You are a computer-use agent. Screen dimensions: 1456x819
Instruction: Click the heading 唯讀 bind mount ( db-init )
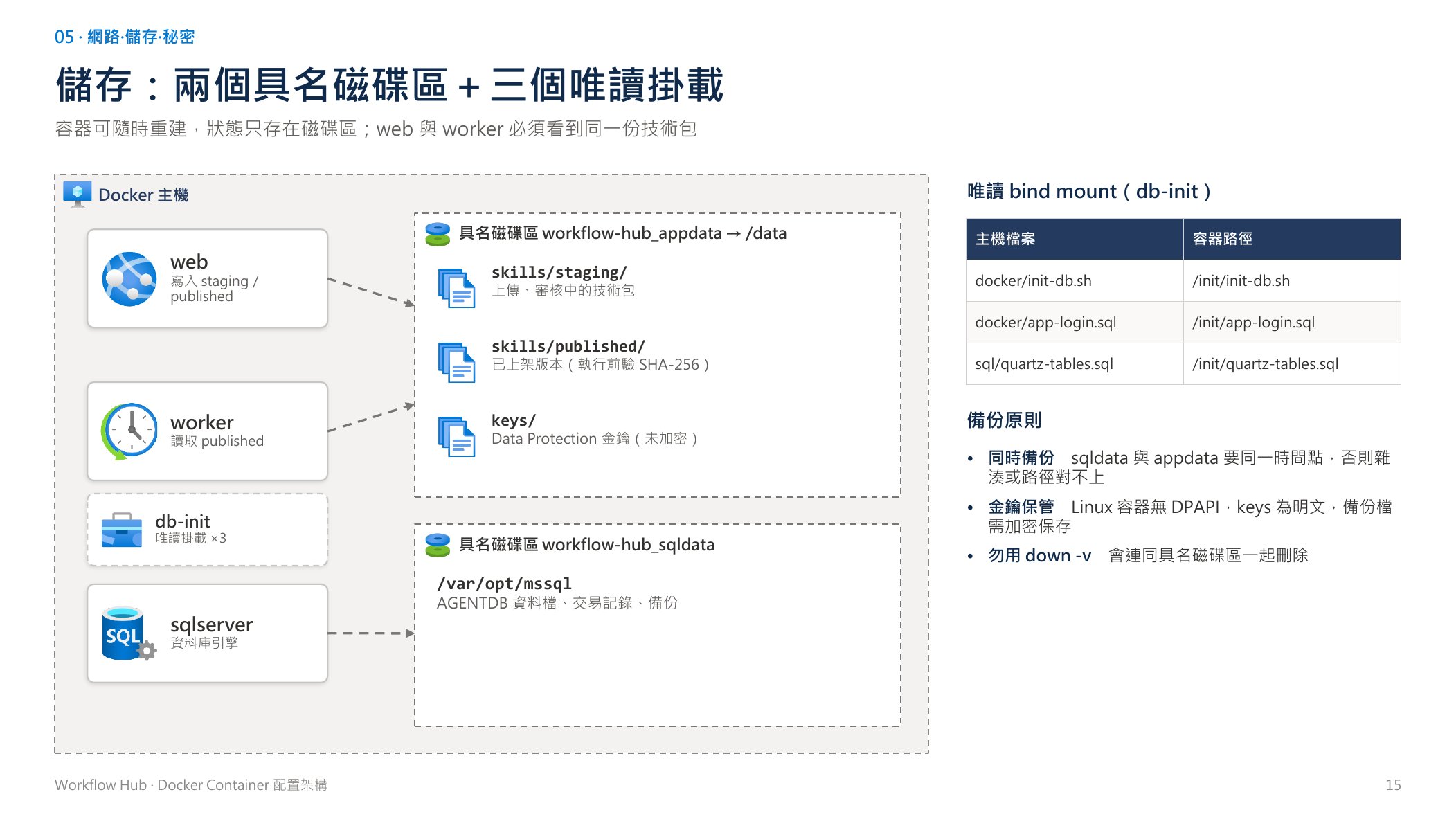click(1088, 191)
